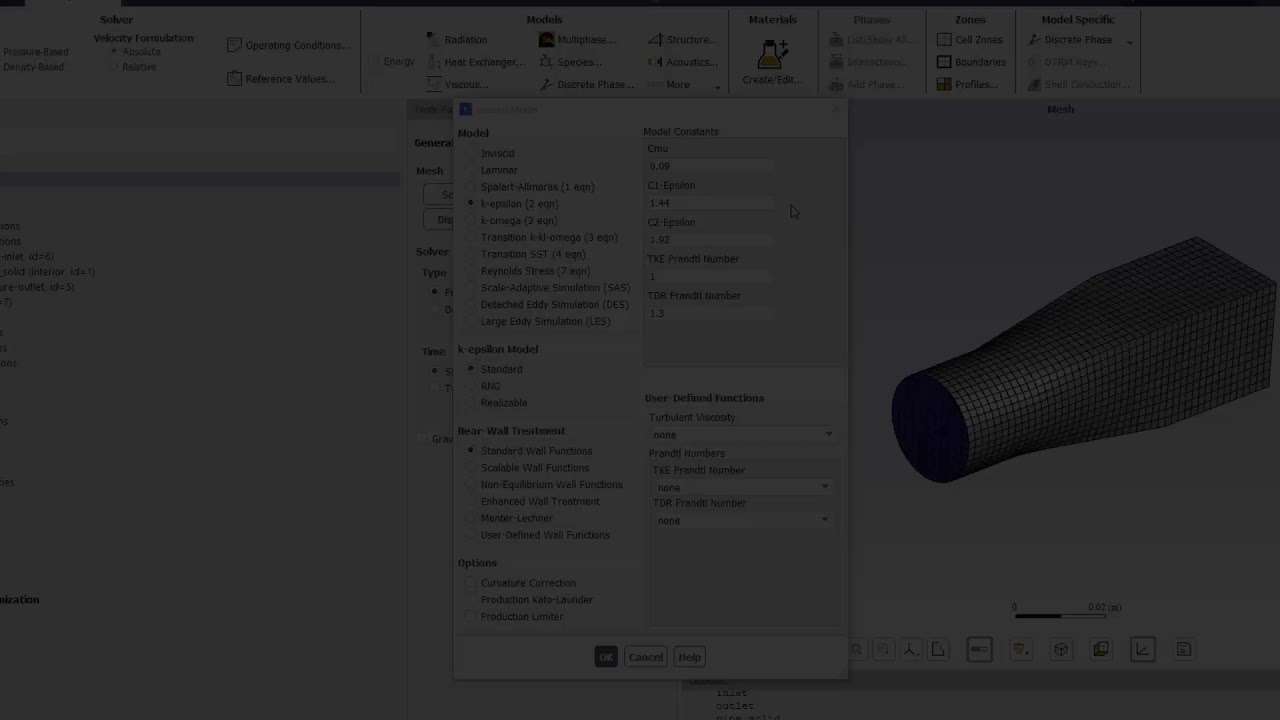Click the meshed pipe geometry in graphics window
1280x720 pixels.
click(1085, 360)
